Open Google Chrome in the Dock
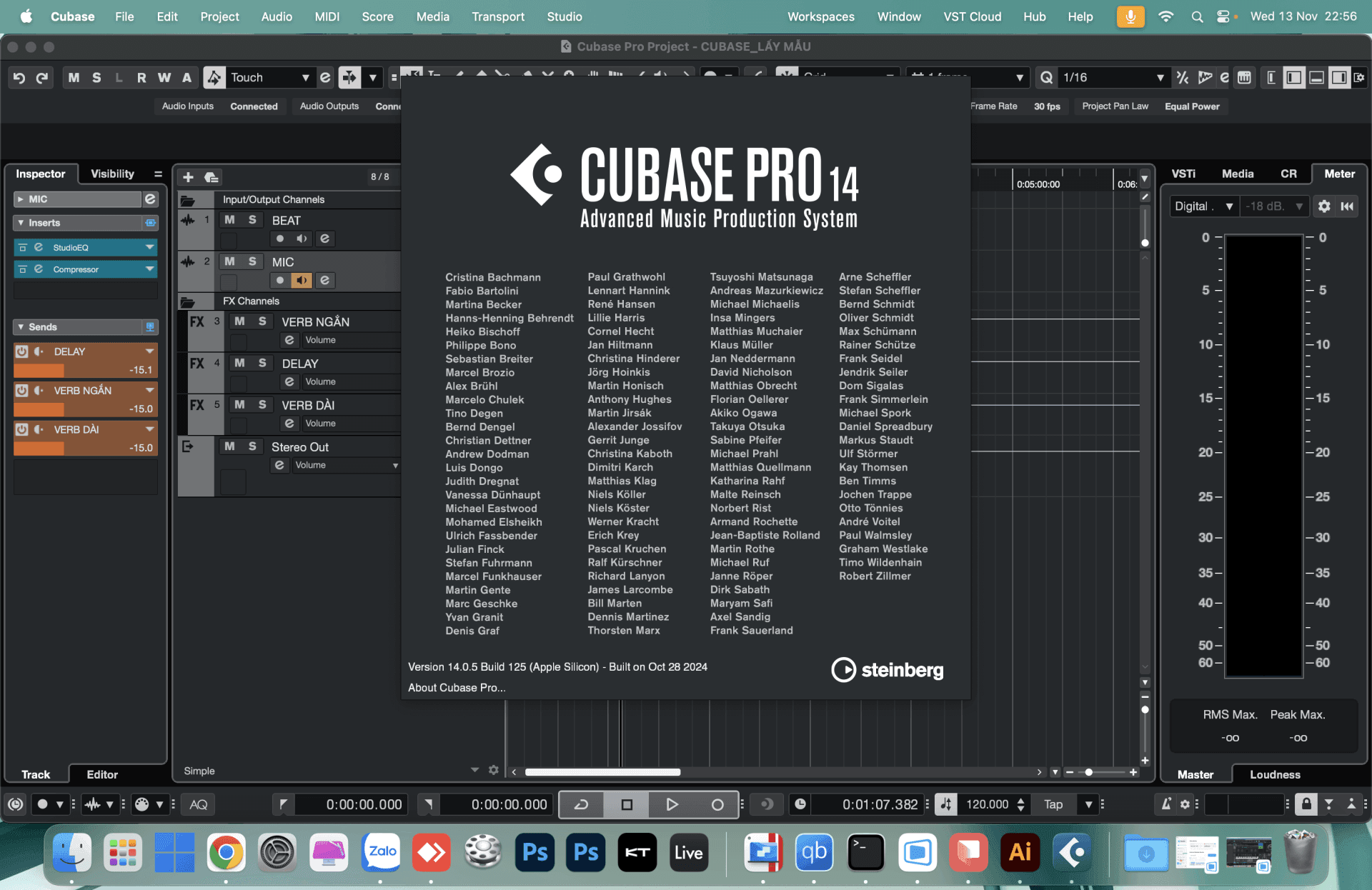1372x890 pixels. coord(226,852)
